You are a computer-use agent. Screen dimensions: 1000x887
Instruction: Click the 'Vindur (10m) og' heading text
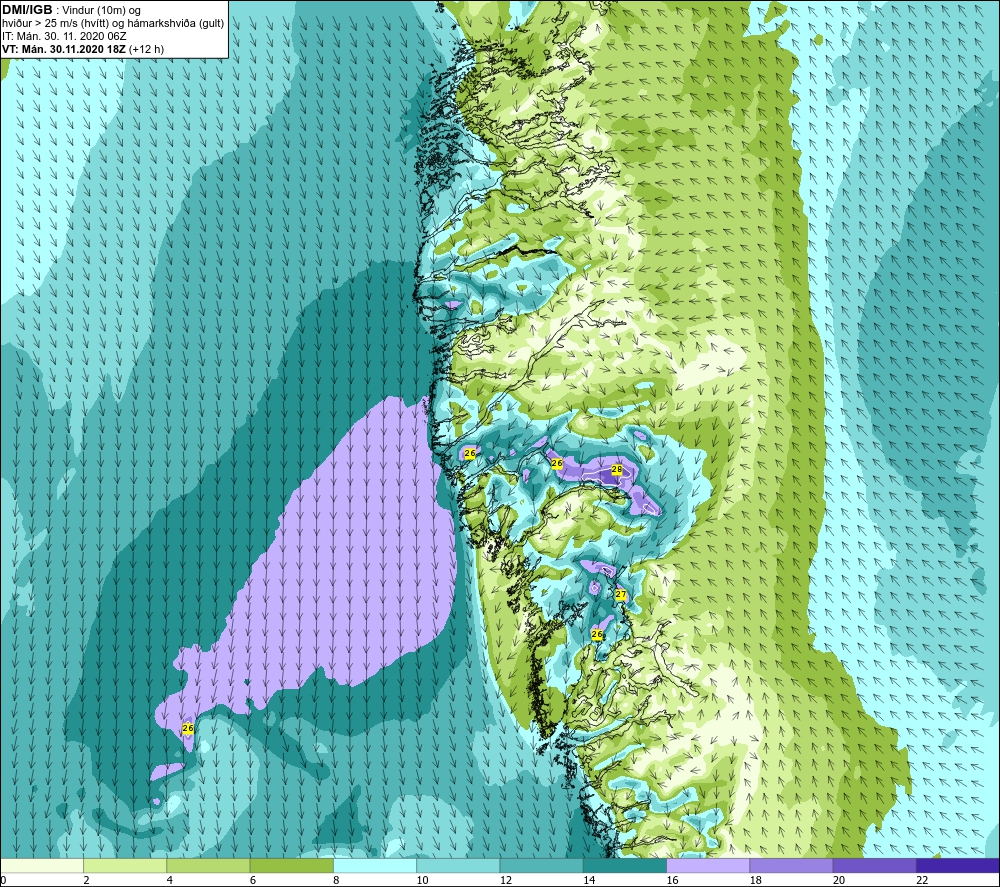101,11
